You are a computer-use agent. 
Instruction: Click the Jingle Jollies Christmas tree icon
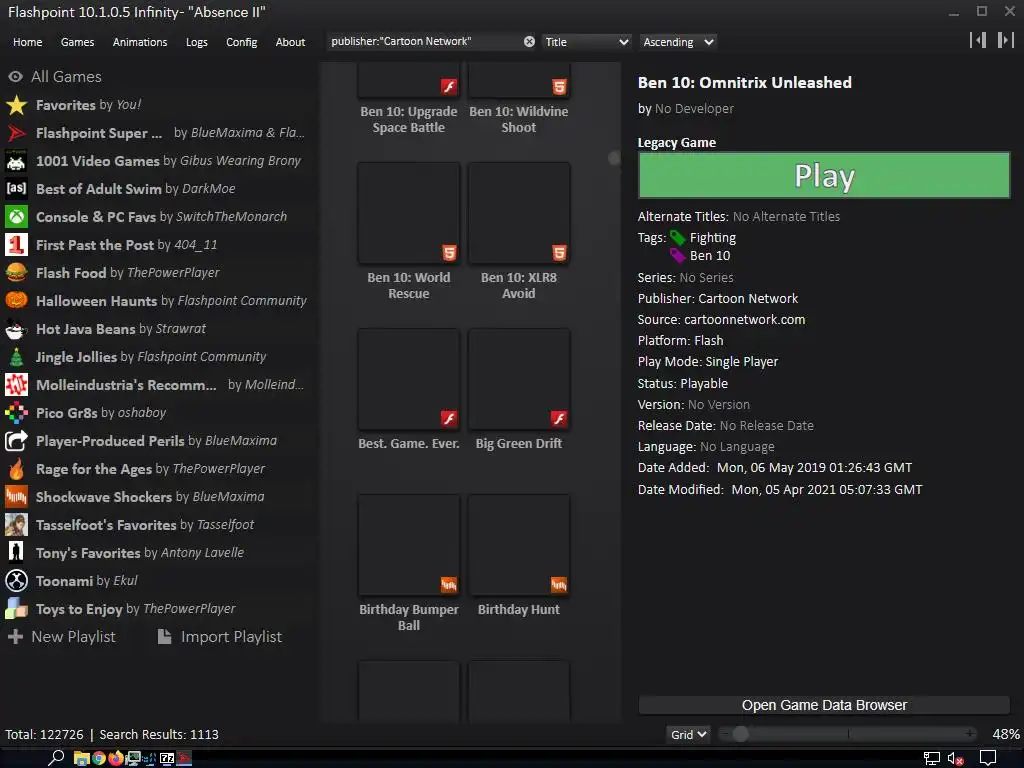coord(16,357)
